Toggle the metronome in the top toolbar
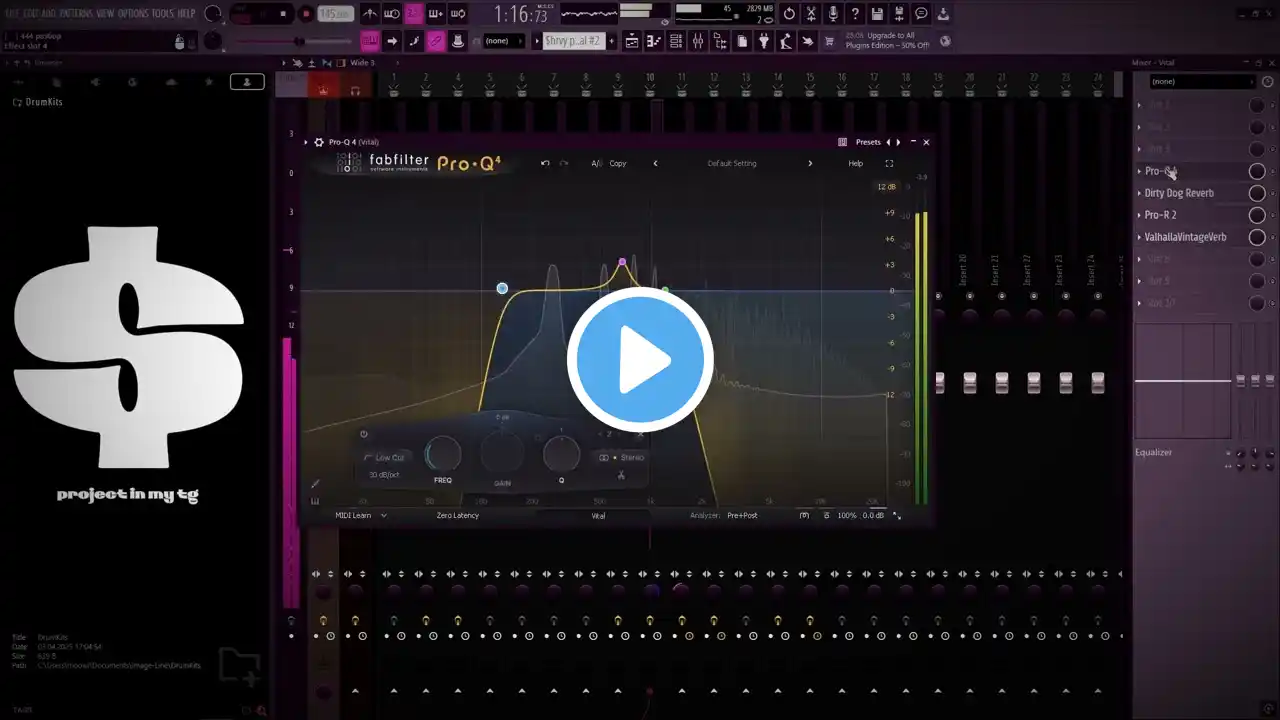 pos(370,14)
